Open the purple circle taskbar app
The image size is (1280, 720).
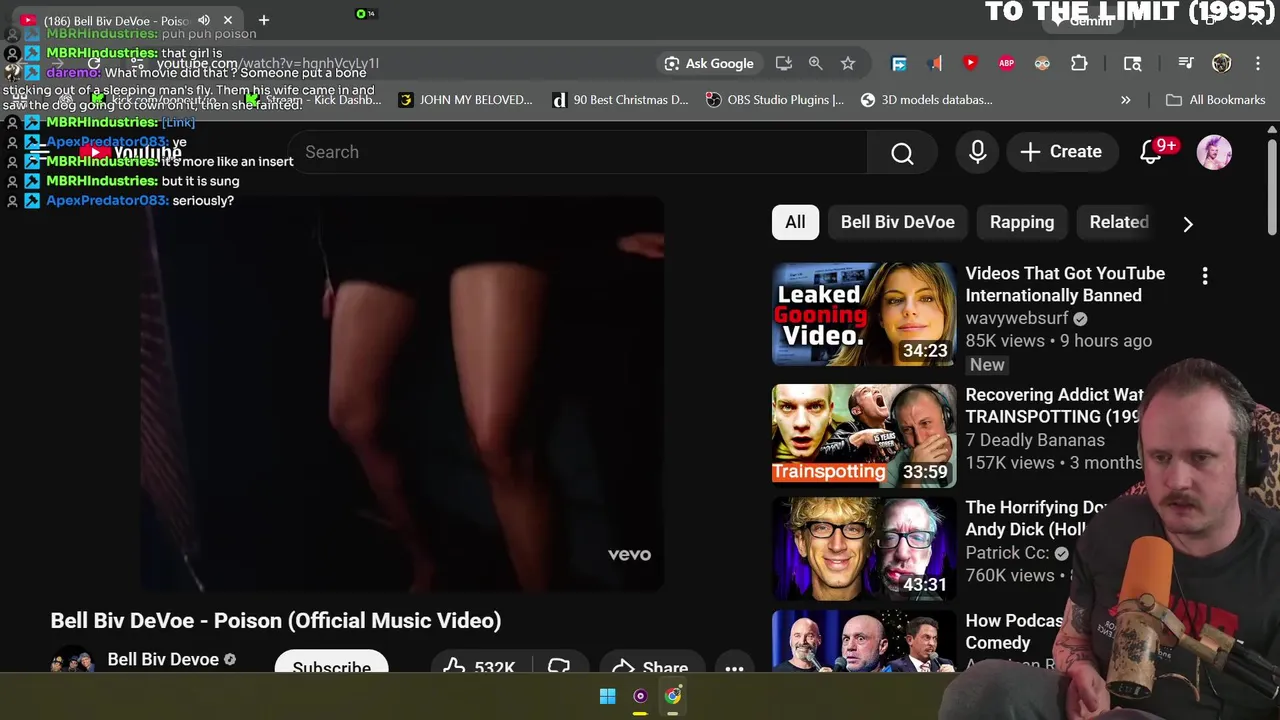pyautogui.click(x=640, y=696)
